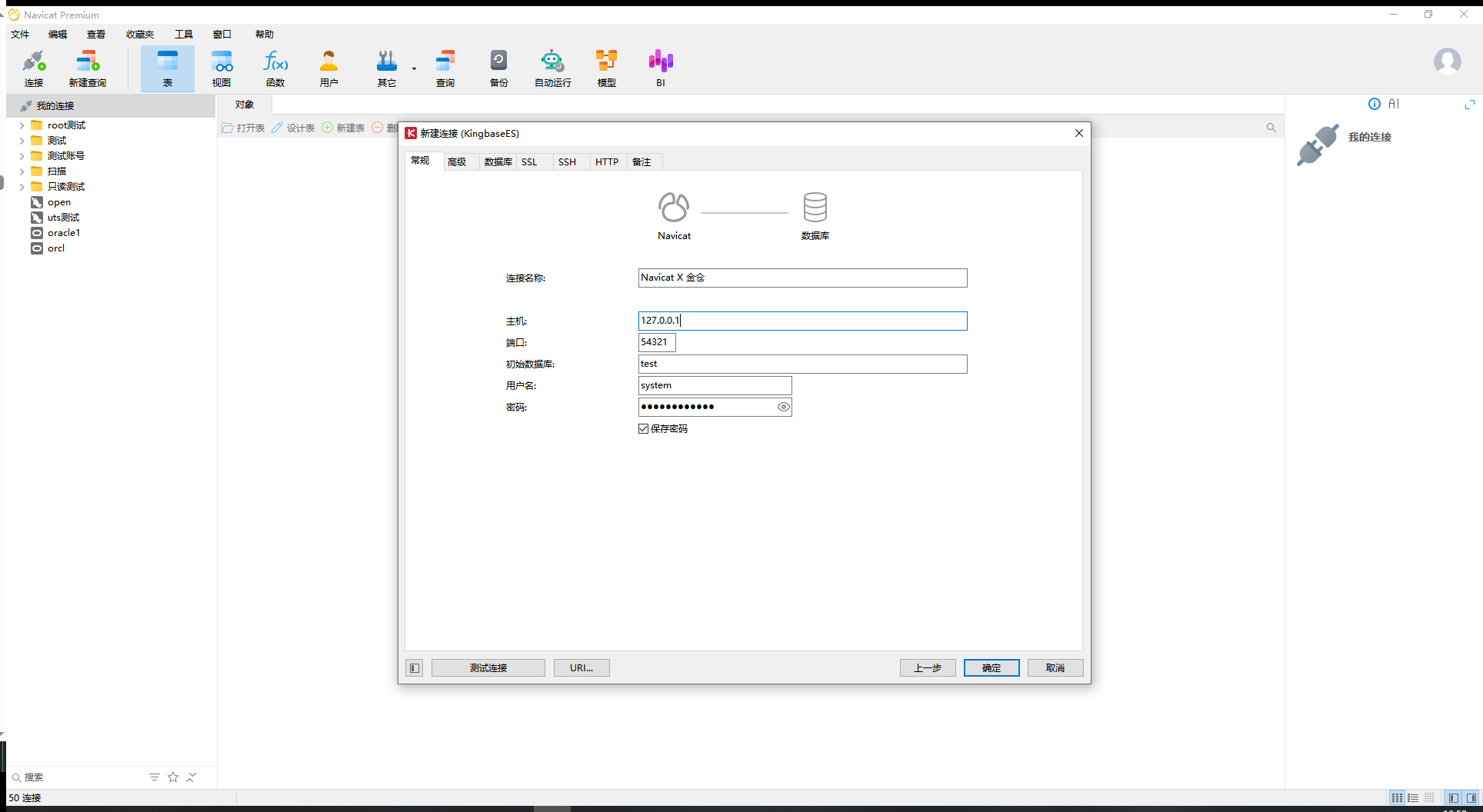Viewport: 1483px width, 812px height.
Task: Click the Previous (上一步) button
Action: 928,668
